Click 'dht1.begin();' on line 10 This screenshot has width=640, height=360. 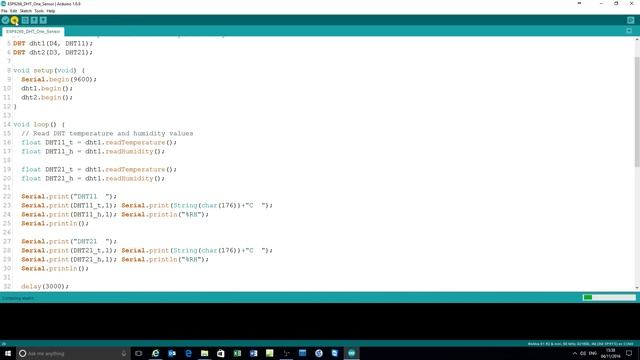47,88
